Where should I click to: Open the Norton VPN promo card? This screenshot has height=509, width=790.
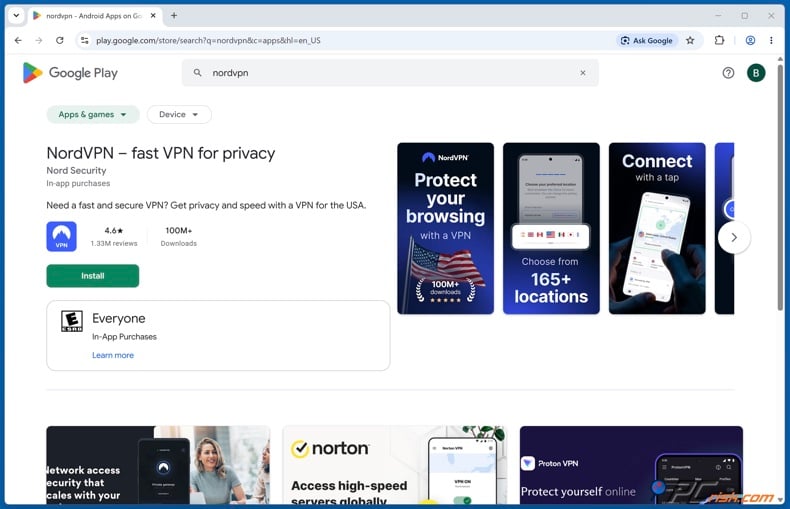pyautogui.click(x=395, y=465)
